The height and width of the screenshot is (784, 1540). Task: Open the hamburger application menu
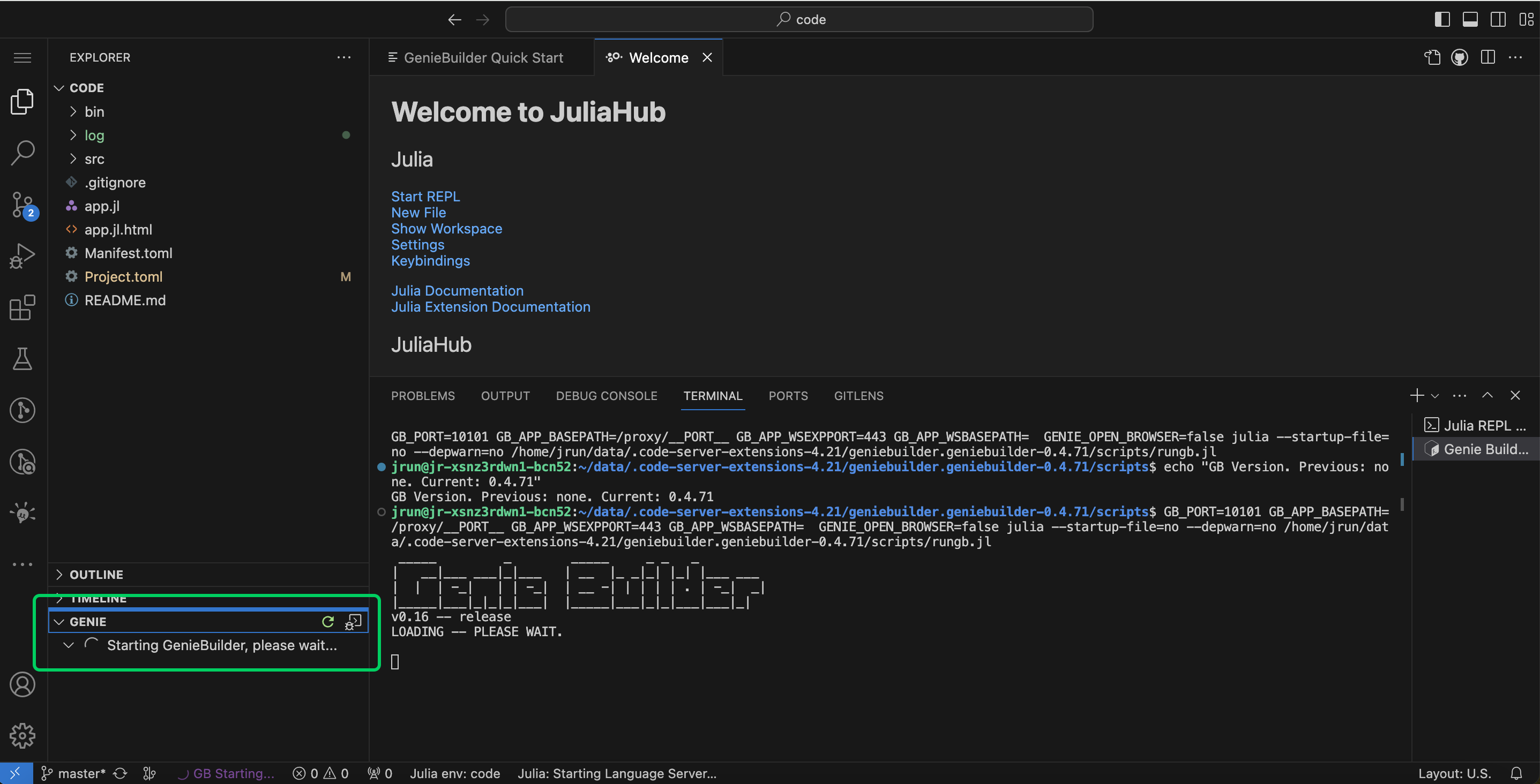(22, 57)
